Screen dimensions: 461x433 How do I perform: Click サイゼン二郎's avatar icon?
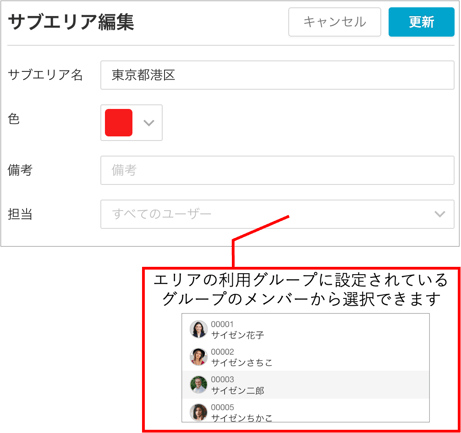coord(198,385)
